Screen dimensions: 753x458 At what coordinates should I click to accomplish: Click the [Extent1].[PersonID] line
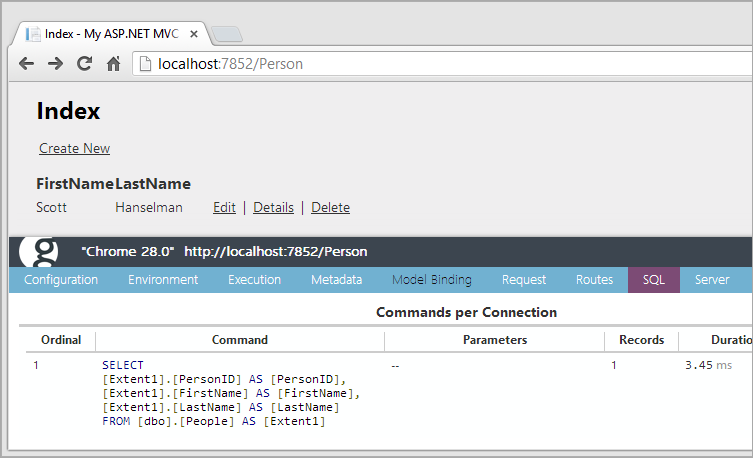224,379
